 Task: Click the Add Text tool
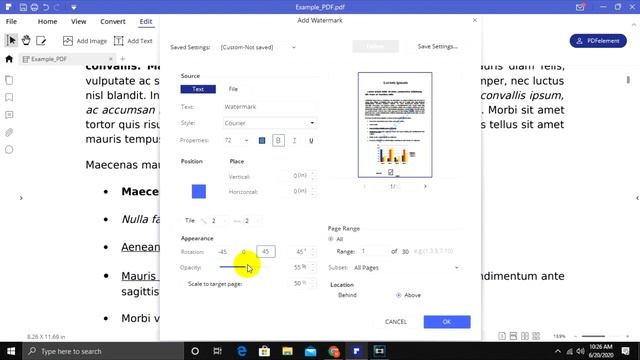[x=133, y=41]
